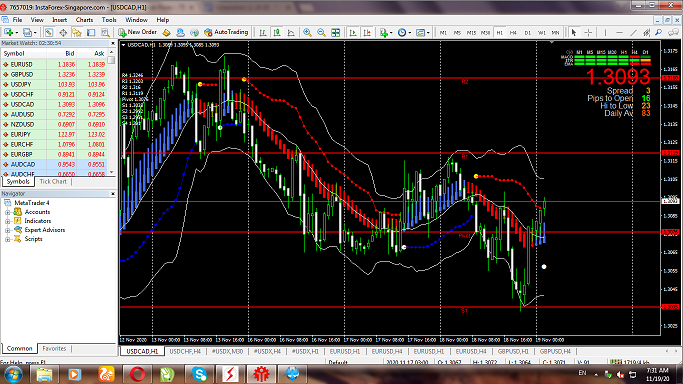Toggle the Terminal panel icon
This screenshot has height=384, width=683.
pyautogui.click(x=91, y=32)
